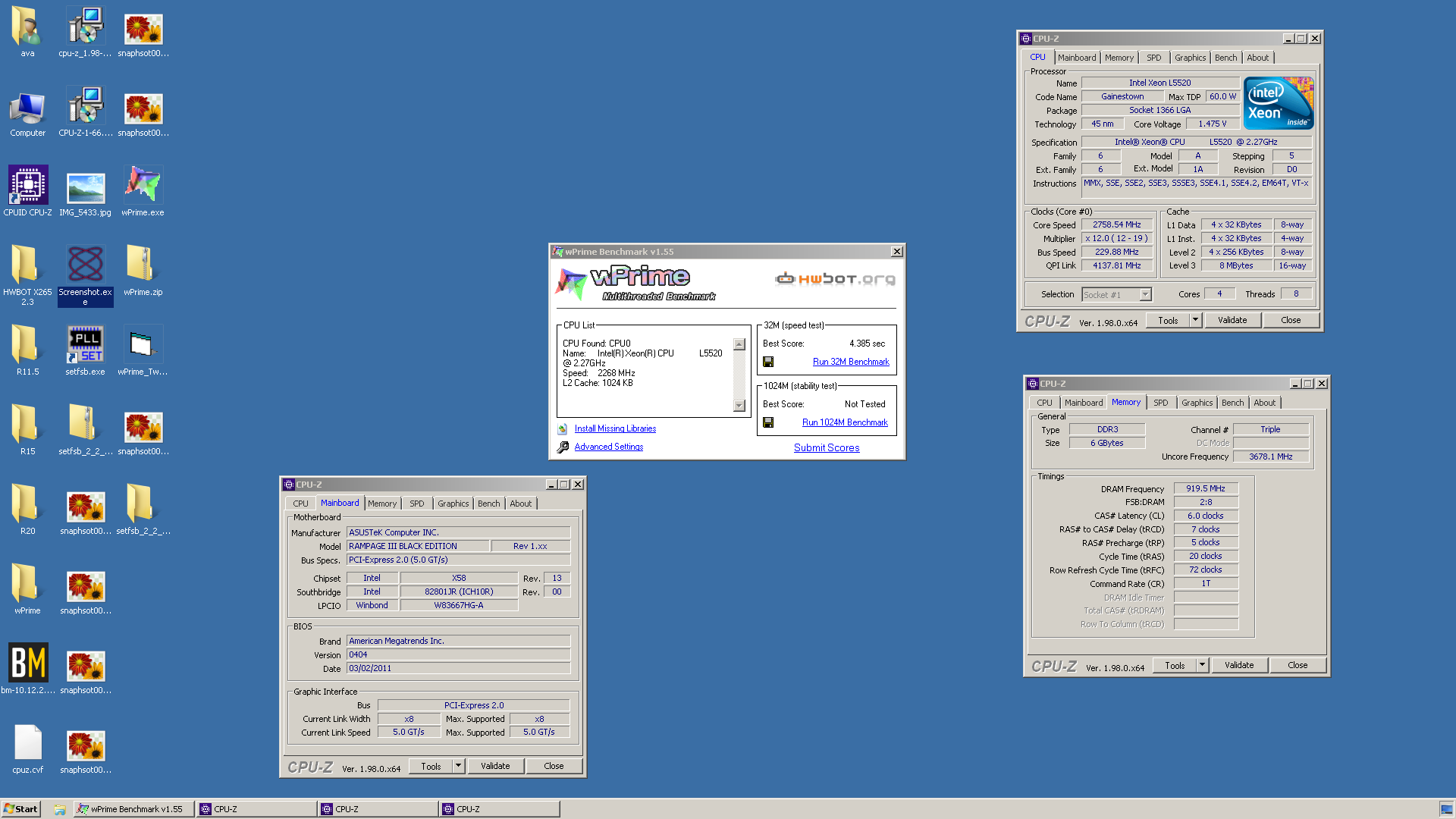Image resolution: width=1456 pixels, height=819 pixels.
Task: Open the R11.5 folder icon
Action: coord(27,350)
